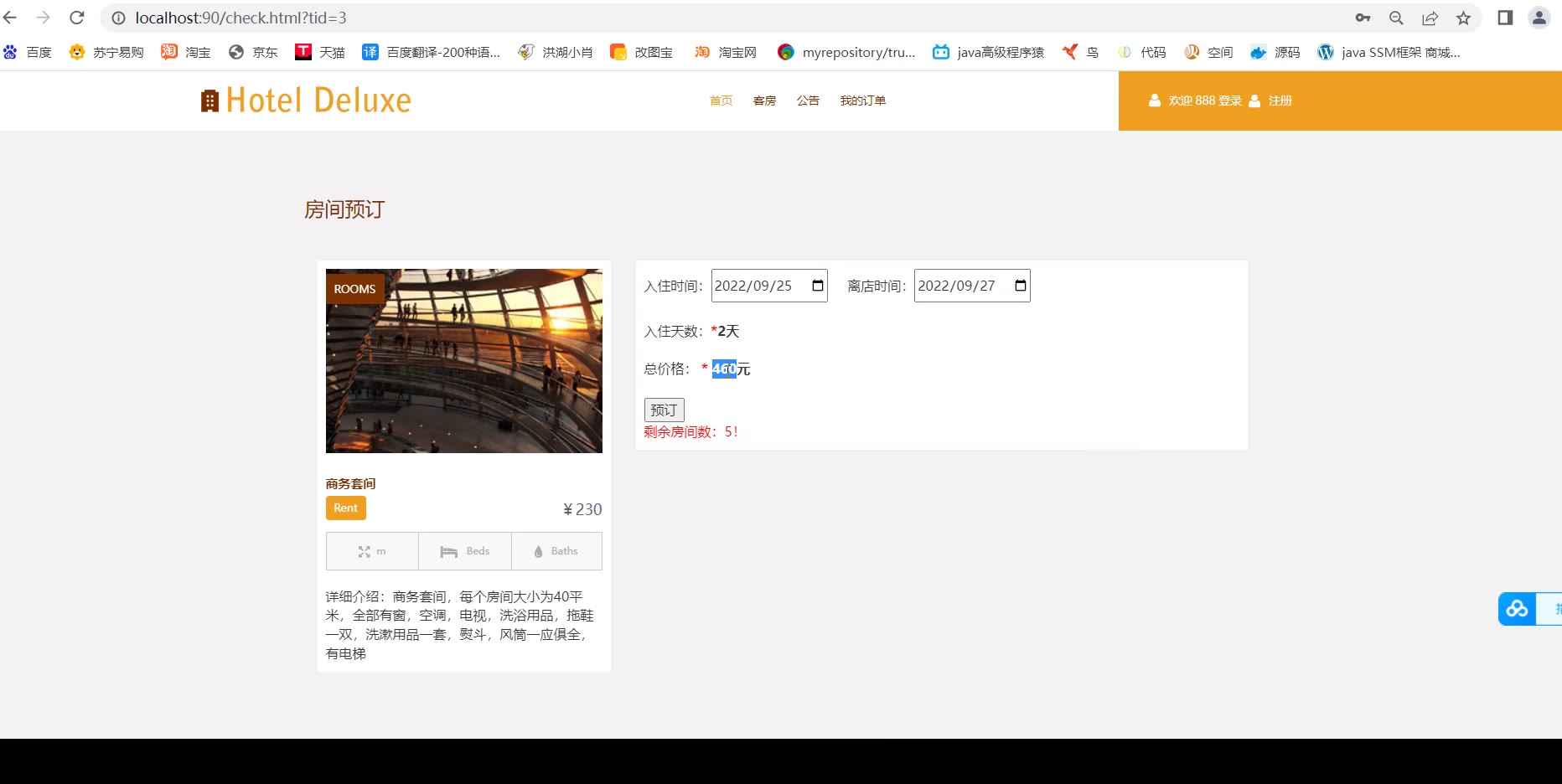Click the room photo thumbnail
Screen dimensions: 1562x784
point(463,361)
